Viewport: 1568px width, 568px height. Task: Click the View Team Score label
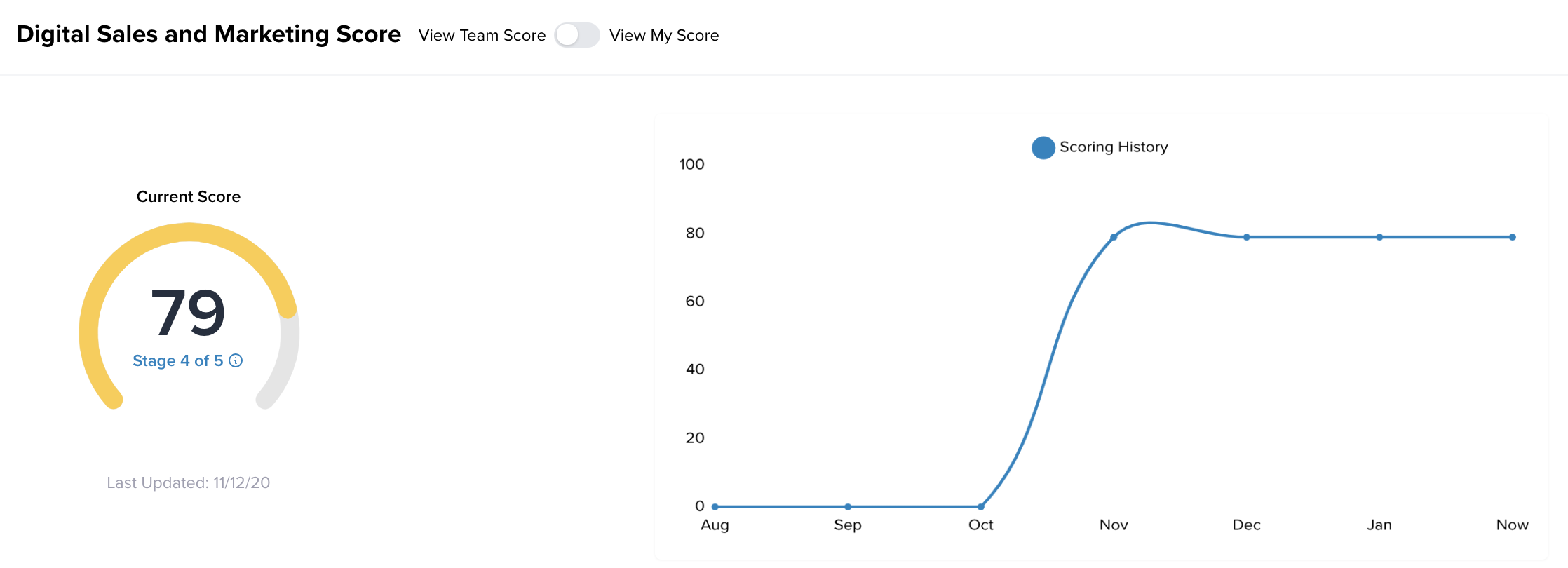[482, 35]
